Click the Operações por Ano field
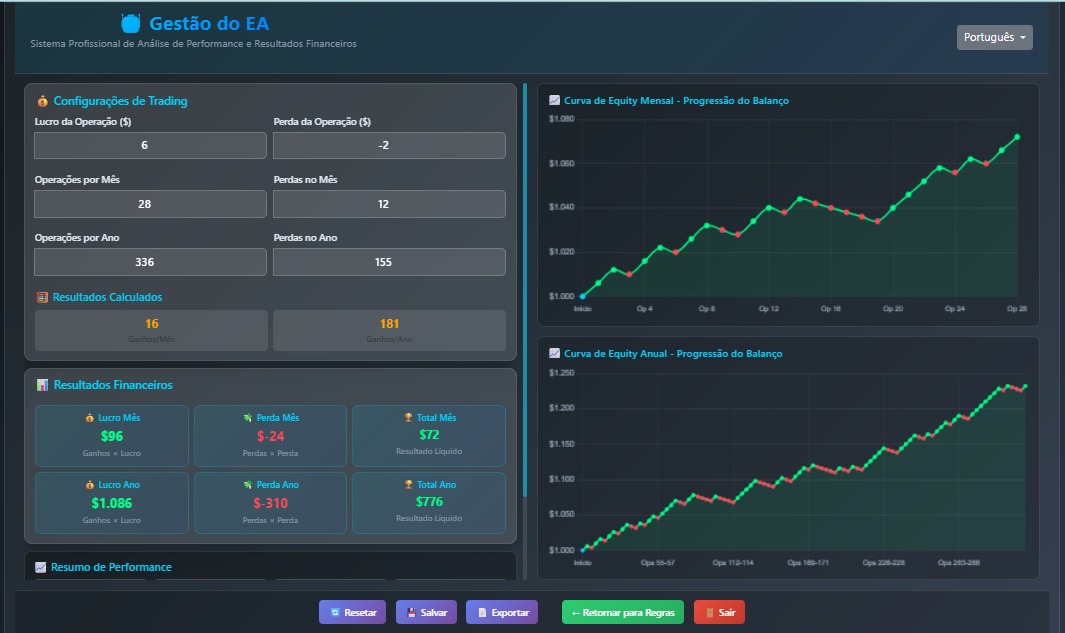This screenshot has height=633, width=1065. click(x=150, y=262)
